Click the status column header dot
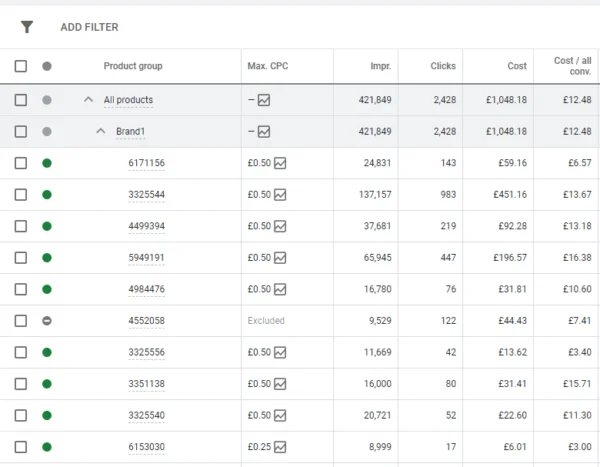This screenshot has width=600, height=467. (x=47, y=67)
